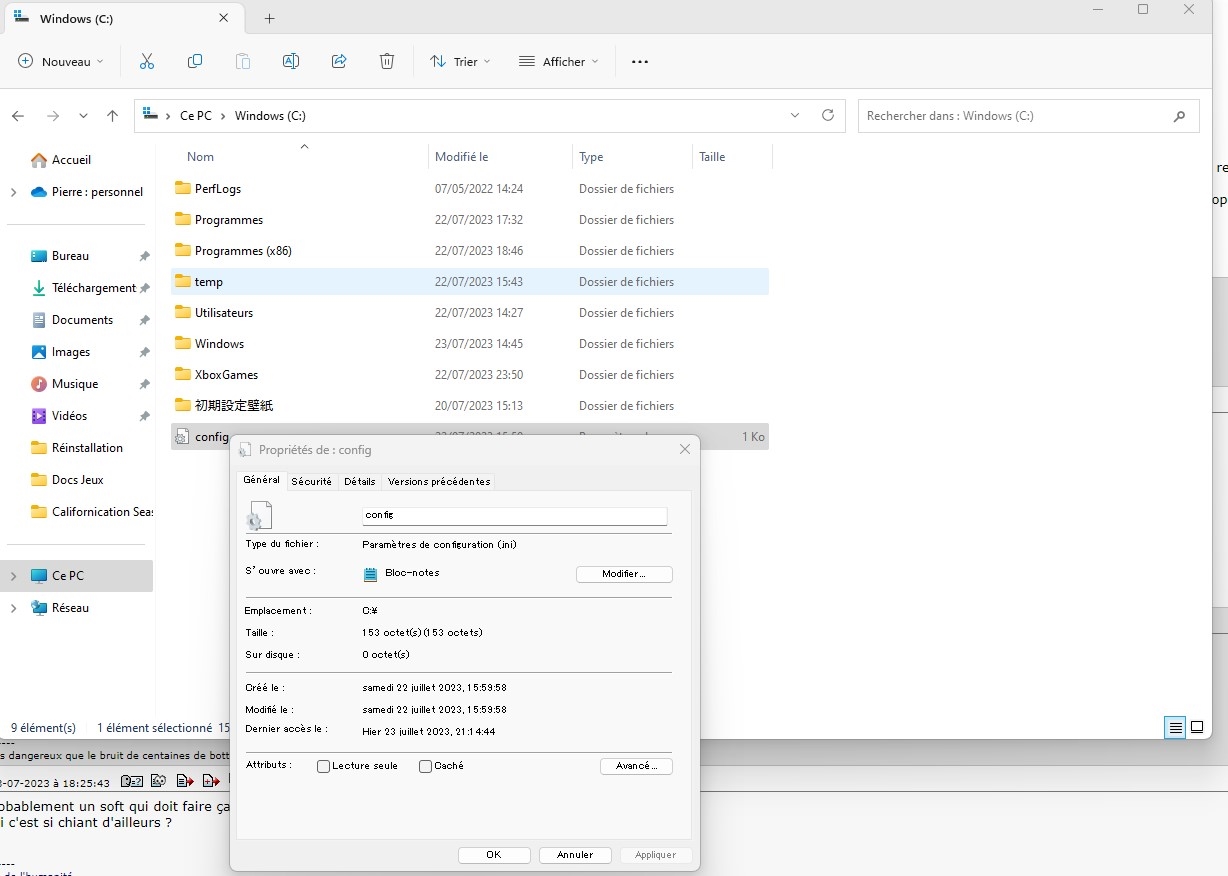Expand the Ce PC tree node
The width and height of the screenshot is (1228, 876).
[13, 576]
